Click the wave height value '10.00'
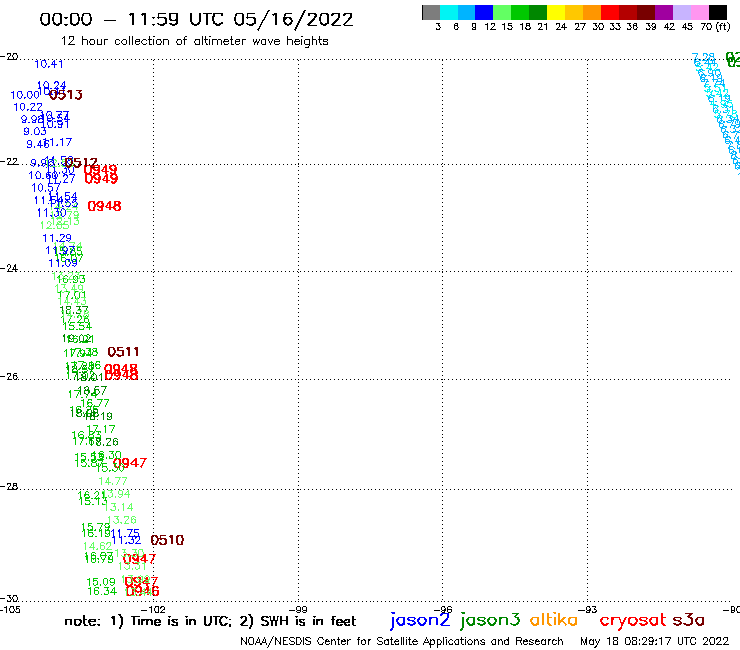740x650 pixels. (x=25, y=95)
